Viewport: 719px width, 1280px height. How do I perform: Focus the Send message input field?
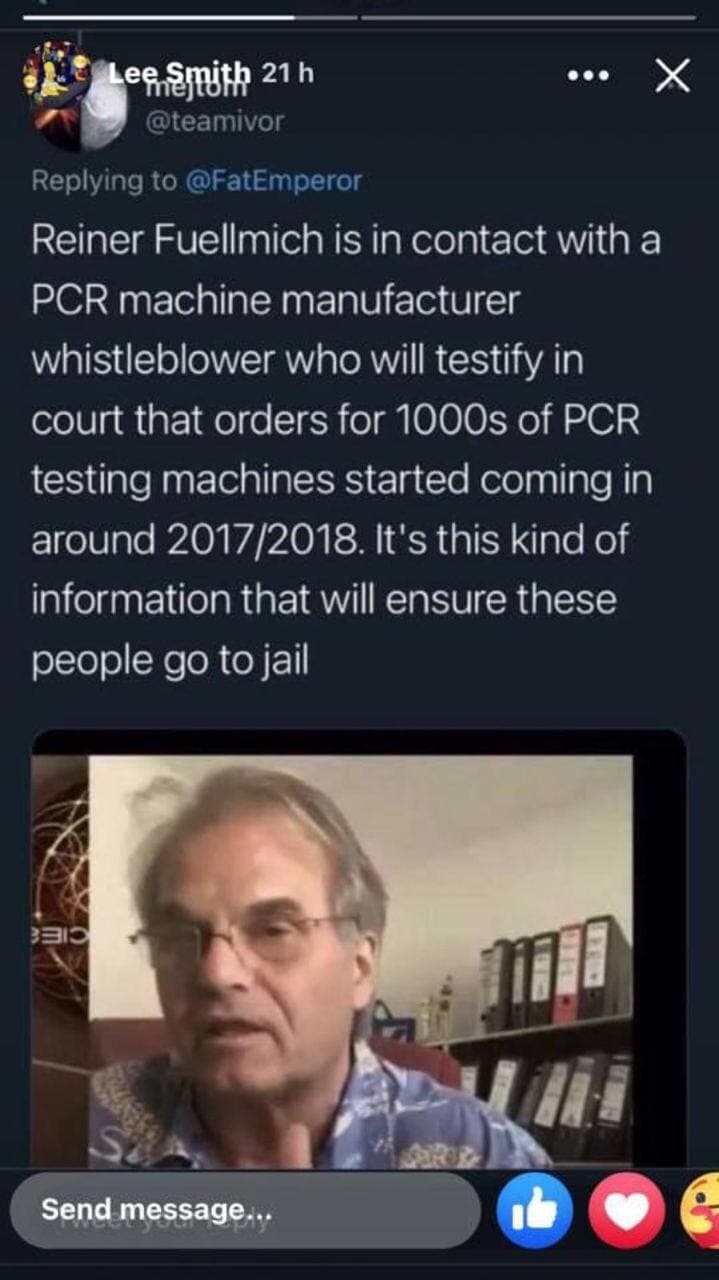[246, 1210]
